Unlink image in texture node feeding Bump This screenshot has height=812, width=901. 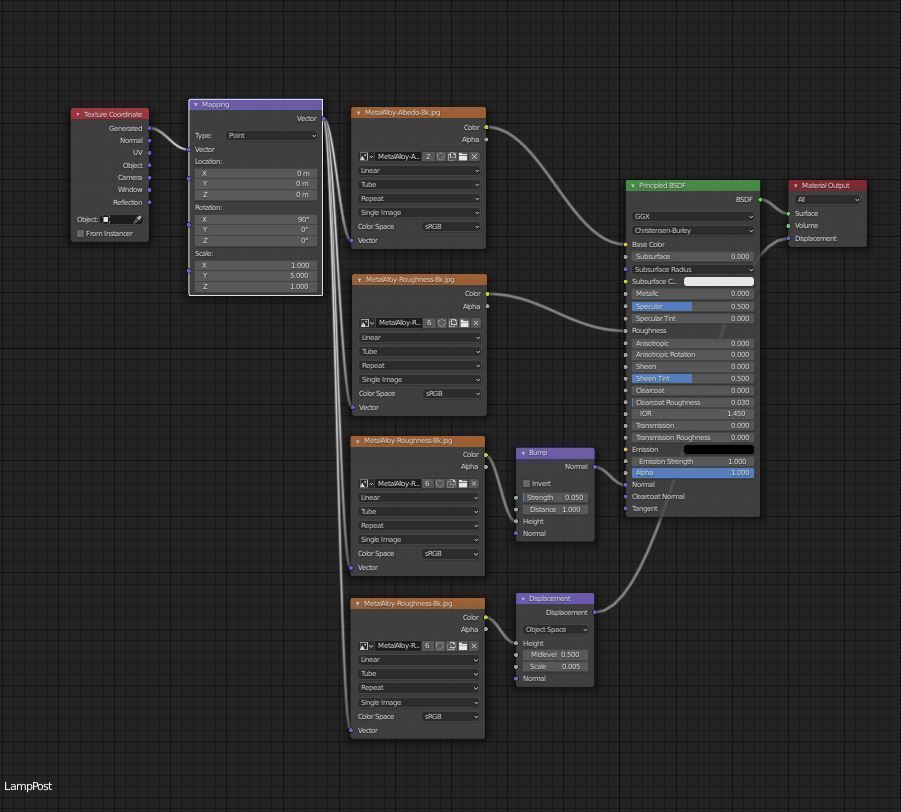(x=474, y=483)
